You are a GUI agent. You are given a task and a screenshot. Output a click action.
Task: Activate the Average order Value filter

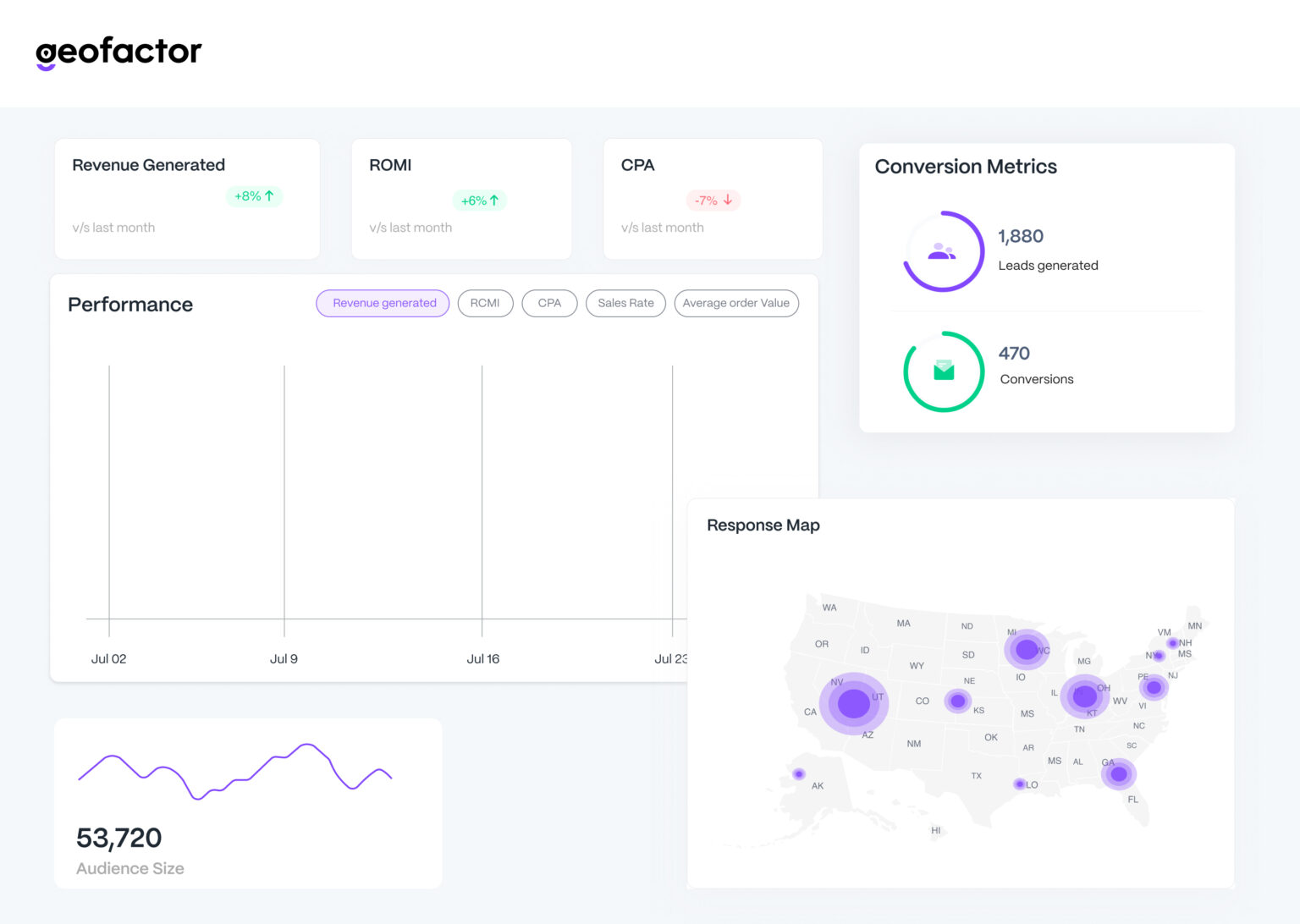(x=735, y=303)
